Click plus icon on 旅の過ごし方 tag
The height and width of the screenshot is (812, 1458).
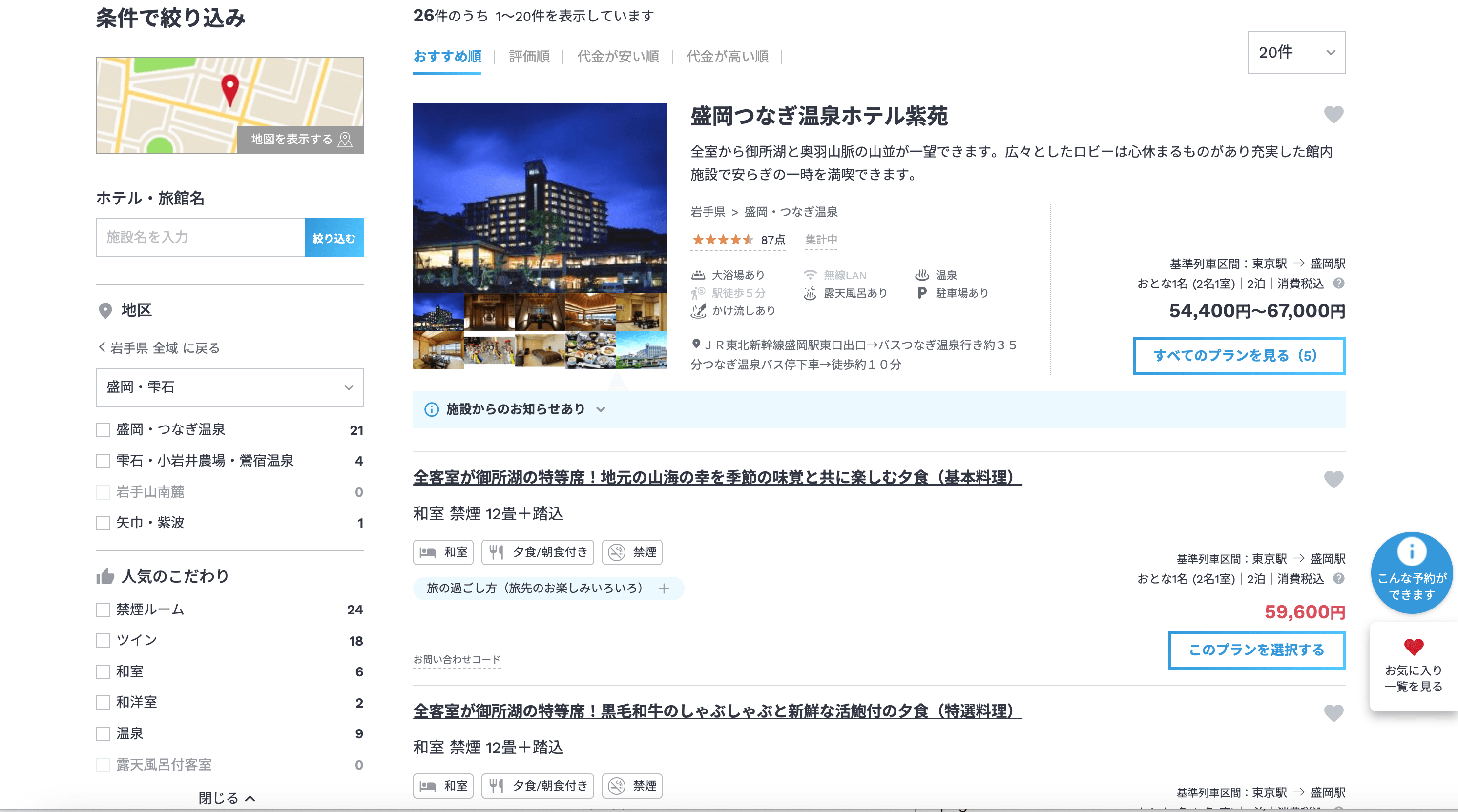click(x=664, y=589)
